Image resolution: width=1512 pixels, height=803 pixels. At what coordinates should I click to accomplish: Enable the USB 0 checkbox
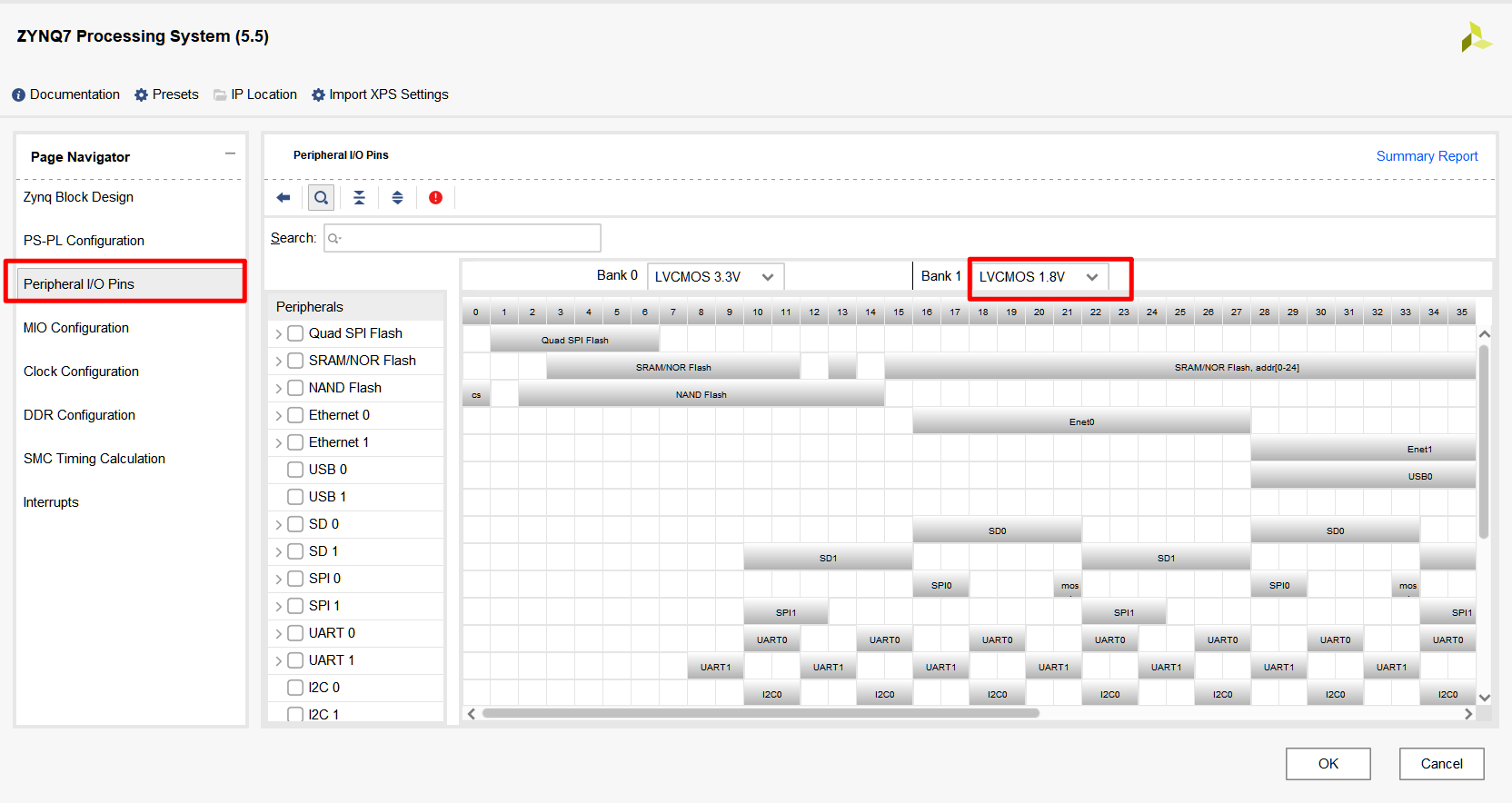295,470
